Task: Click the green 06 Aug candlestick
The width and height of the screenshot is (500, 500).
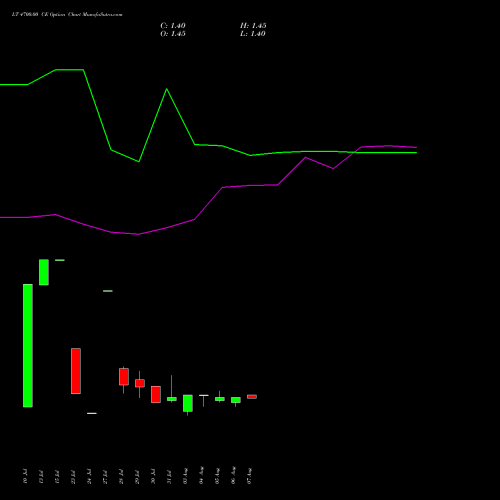Action: click(x=236, y=400)
